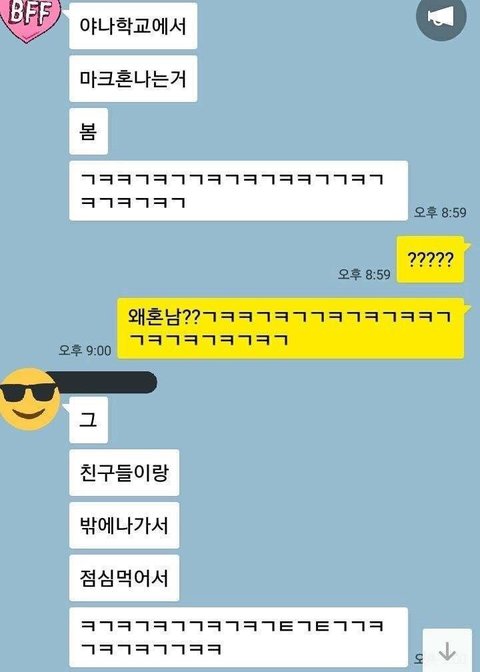
Task: Tap the yellow message starting with '왜혼남??'
Action: (x=291, y=328)
